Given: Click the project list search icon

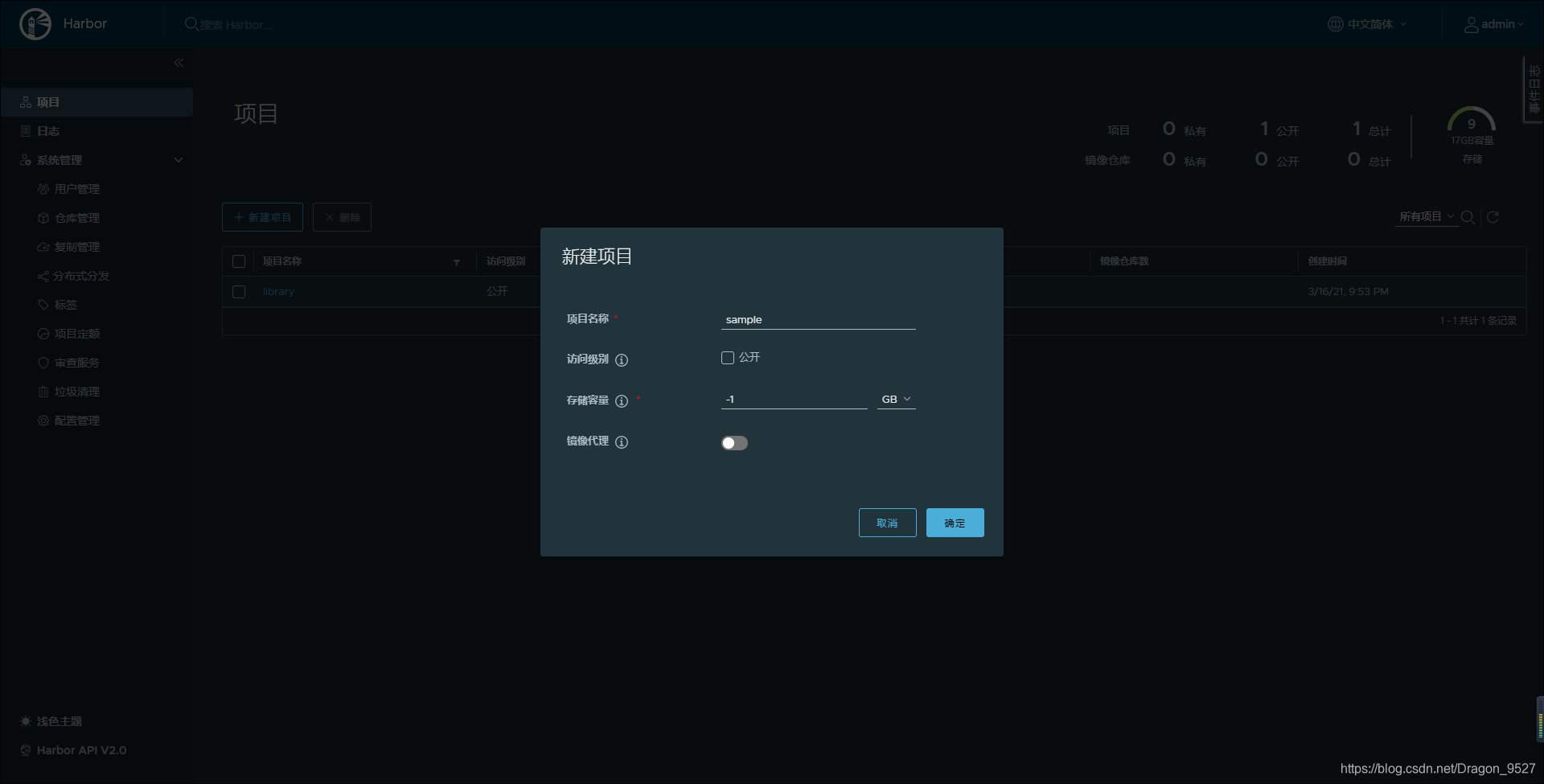Looking at the screenshot, I should click(1468, 217).
